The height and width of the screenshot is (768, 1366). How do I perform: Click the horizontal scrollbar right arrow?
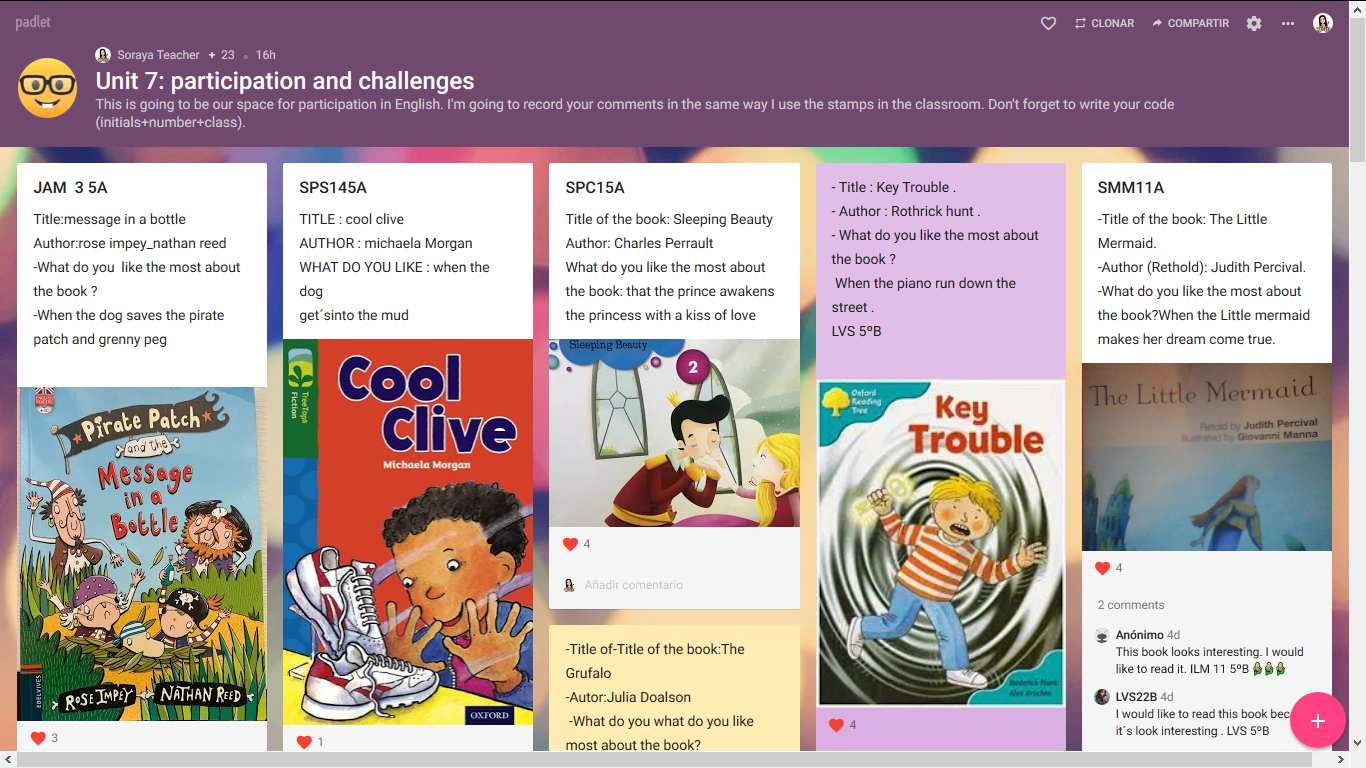[1340, 760]
